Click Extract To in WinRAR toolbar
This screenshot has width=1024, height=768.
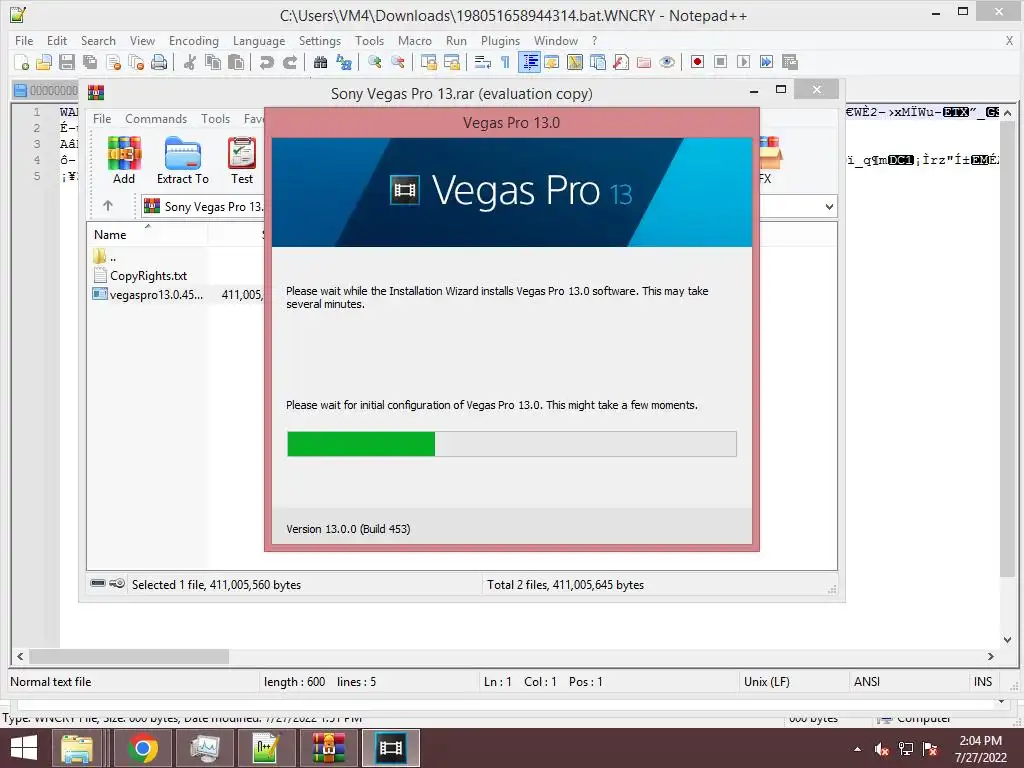tap(183, 161)
